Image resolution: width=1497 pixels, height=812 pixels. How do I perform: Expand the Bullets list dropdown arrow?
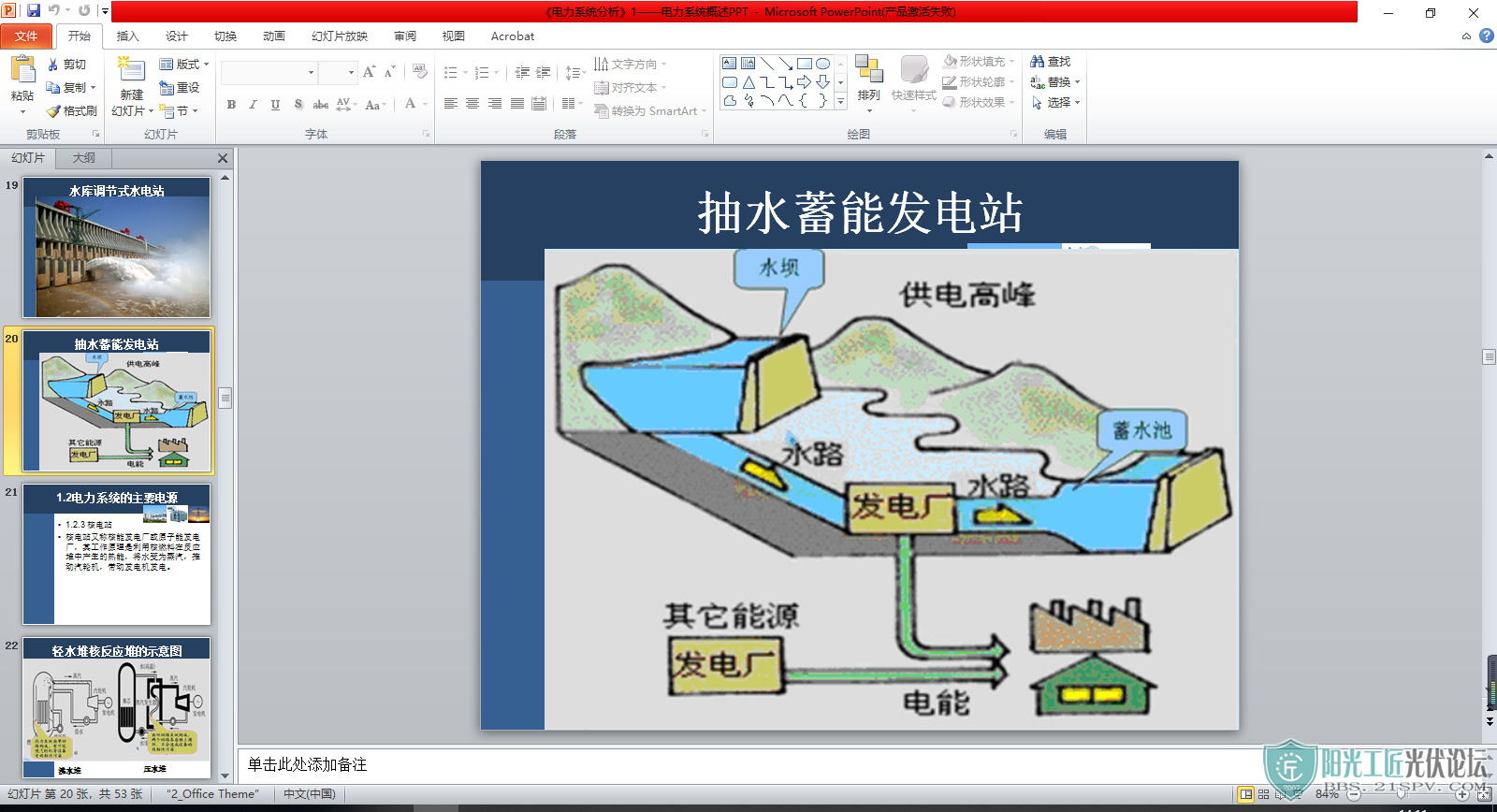465,72
